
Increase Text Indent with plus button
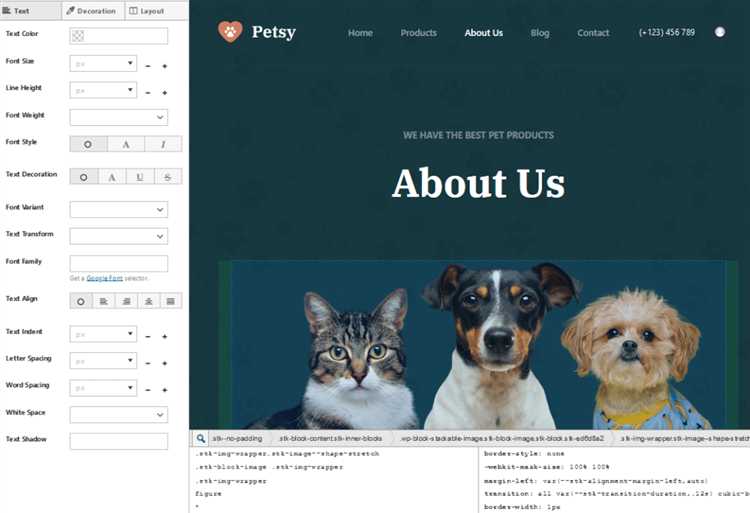click(165, 337)
